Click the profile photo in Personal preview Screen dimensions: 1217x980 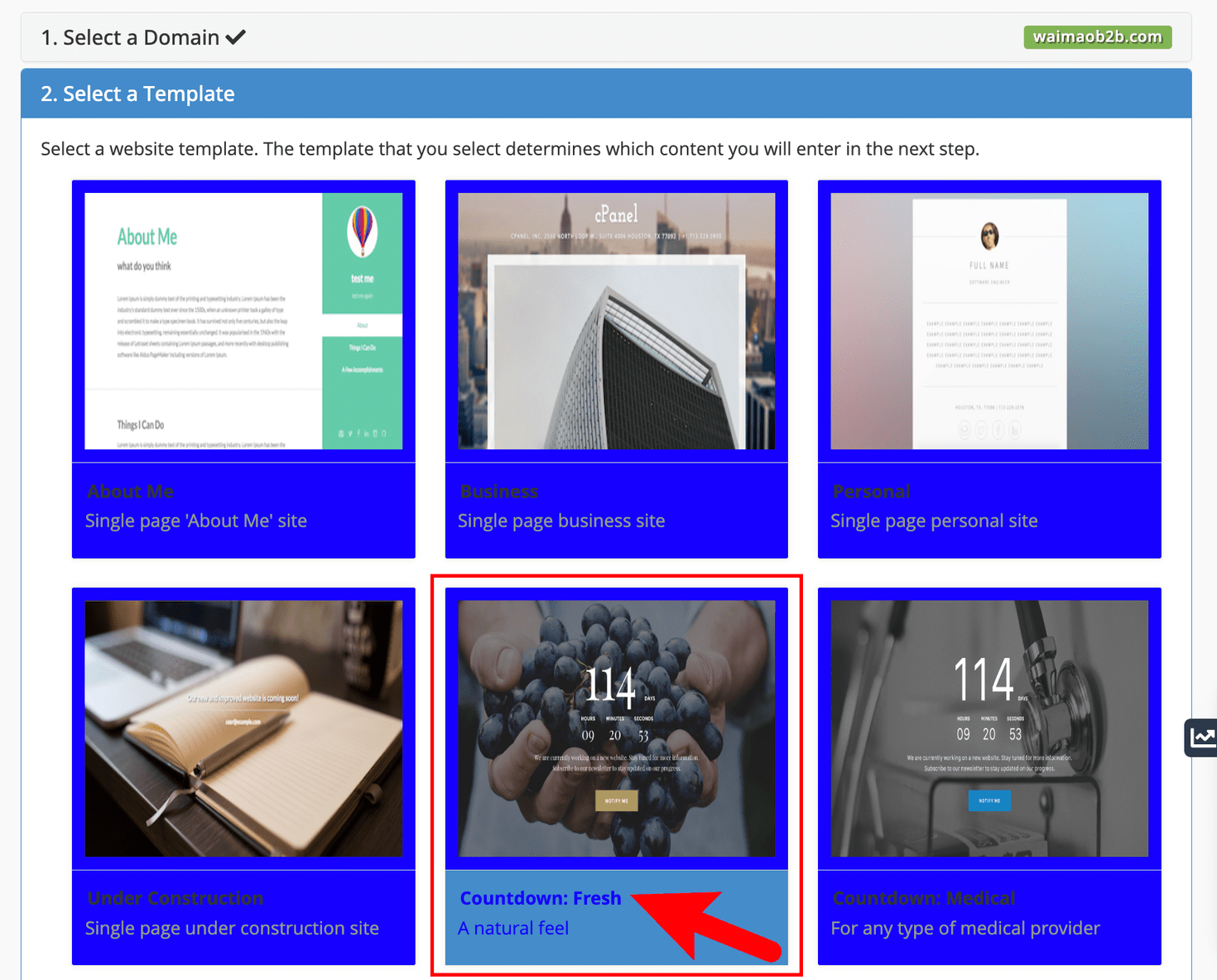coord(989,236)
